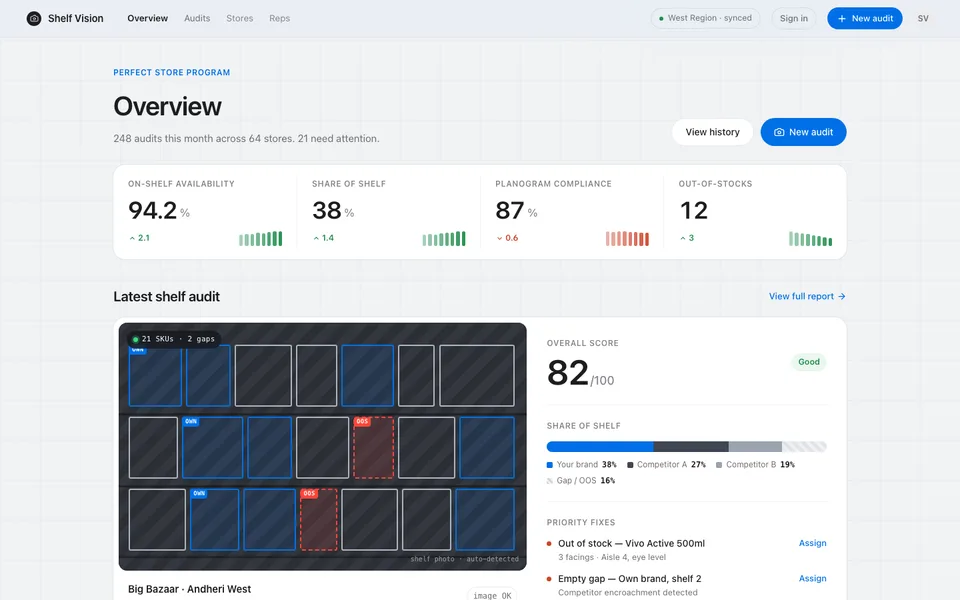Click the 248 audits this month summary text

[x=246, y=138]
